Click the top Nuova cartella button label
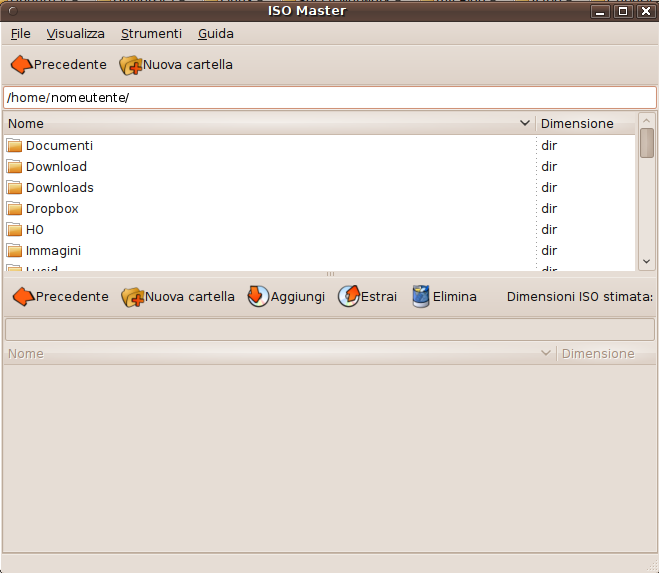Viewport: 659px width, 573px height. [188, 65]
